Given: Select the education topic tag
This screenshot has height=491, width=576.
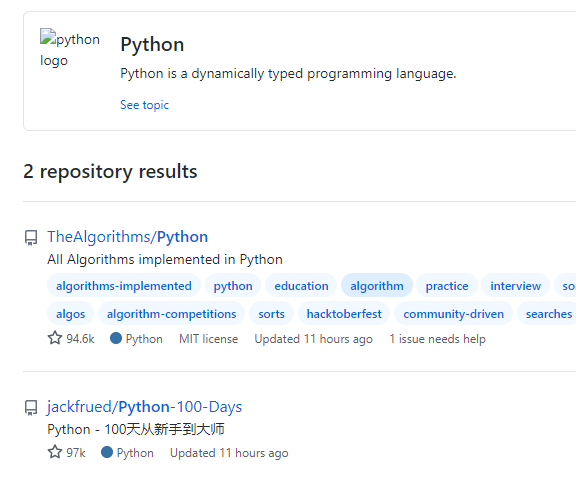Looking at the screenshot, I should pyautogui.click(x=301, y=286).
